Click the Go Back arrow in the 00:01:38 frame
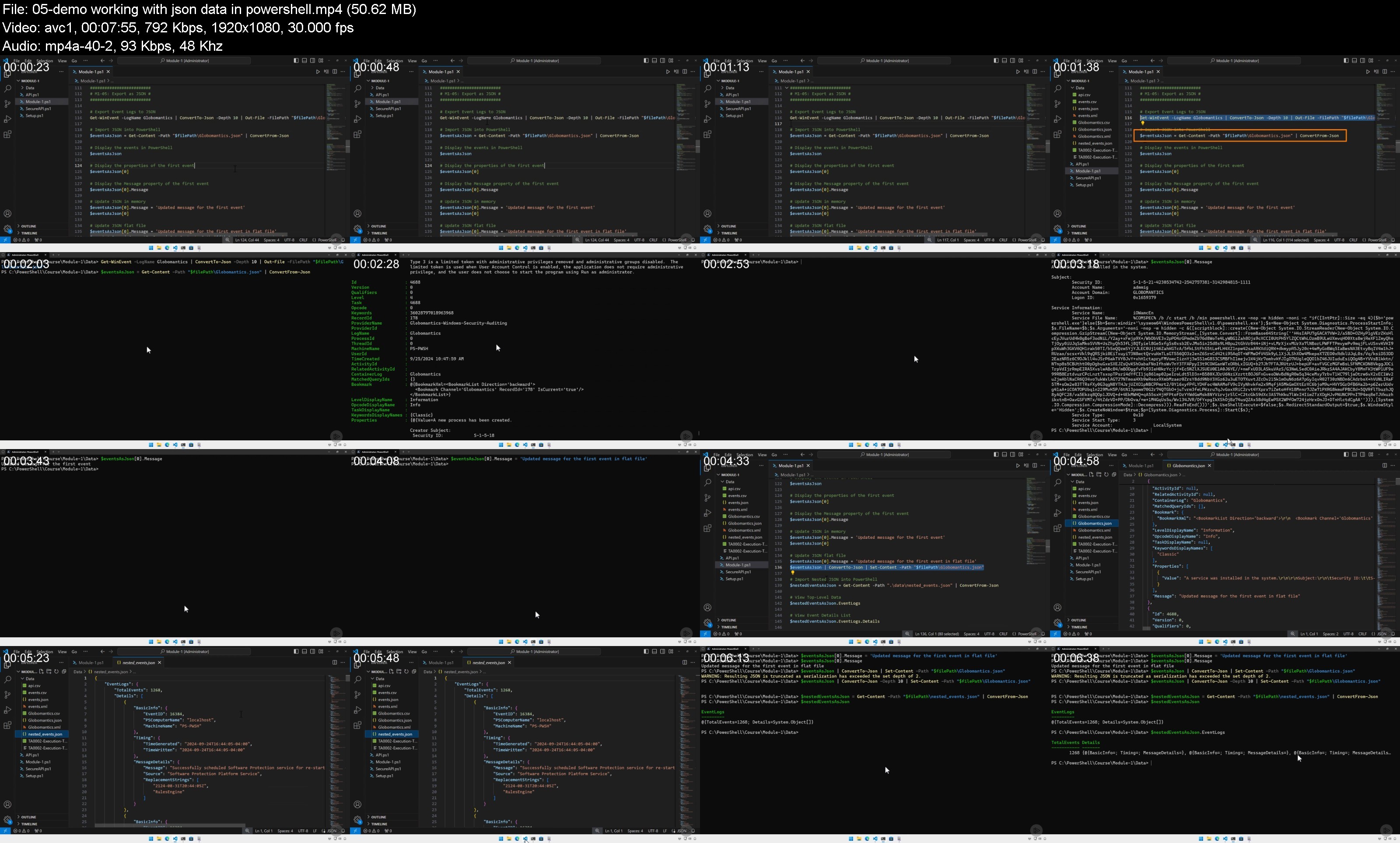1400x843 pixels. (x=1152, y=61)
